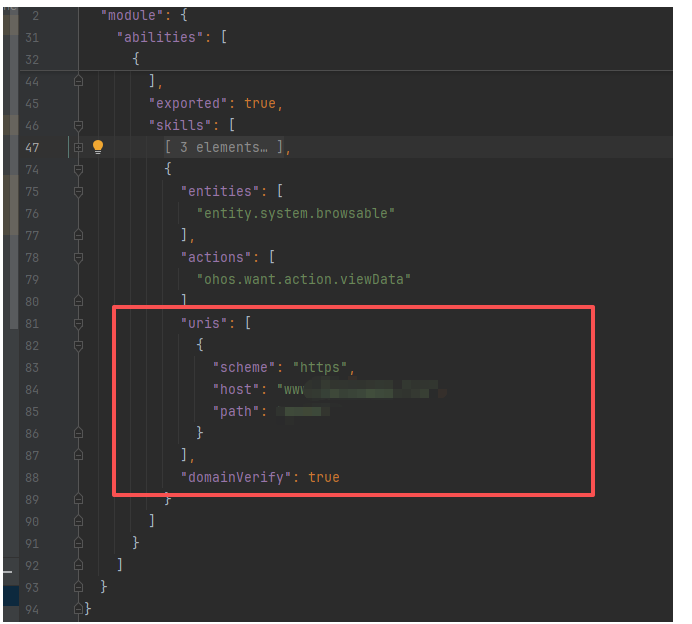The height and width of the screenshot is (624, 692).
Task: Click line number 85 in the gutter
Action: [32, 412]
